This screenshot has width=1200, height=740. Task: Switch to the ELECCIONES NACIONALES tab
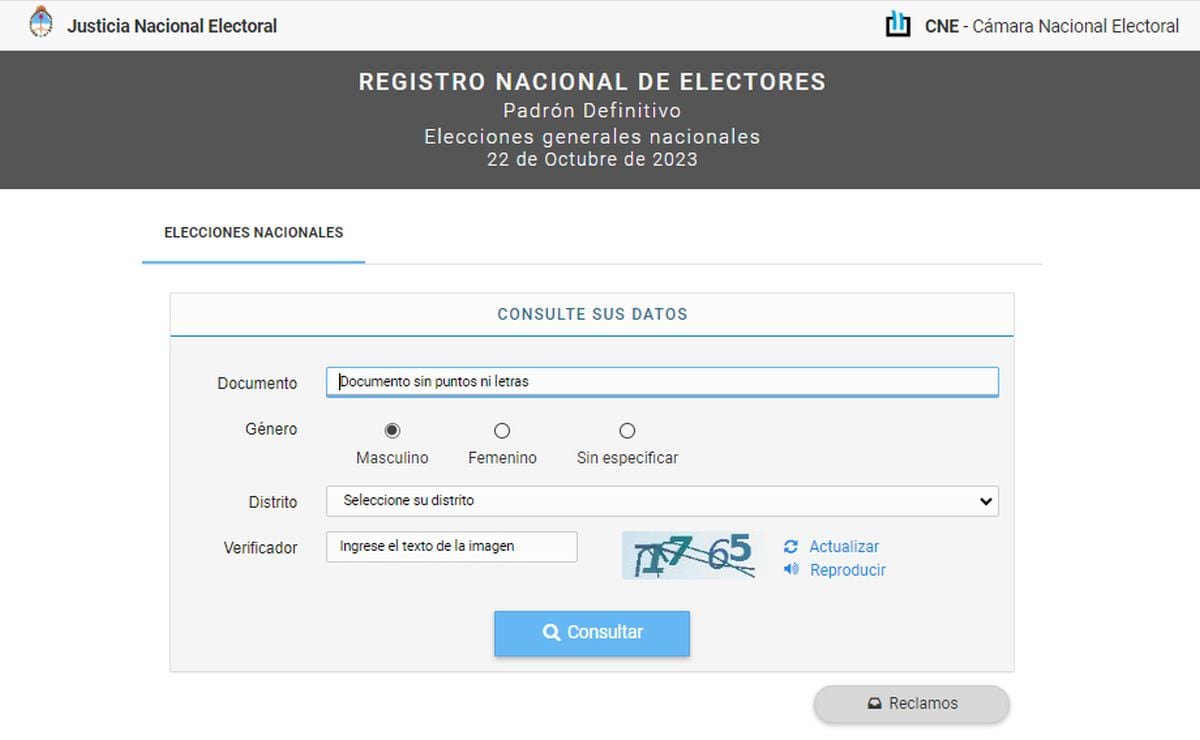[253, 232]
